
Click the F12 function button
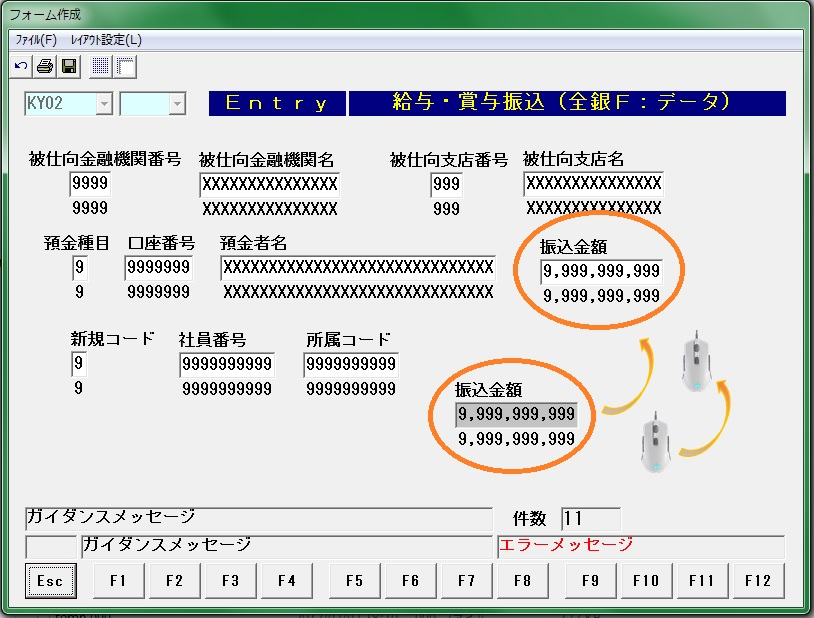coord(758,581)
